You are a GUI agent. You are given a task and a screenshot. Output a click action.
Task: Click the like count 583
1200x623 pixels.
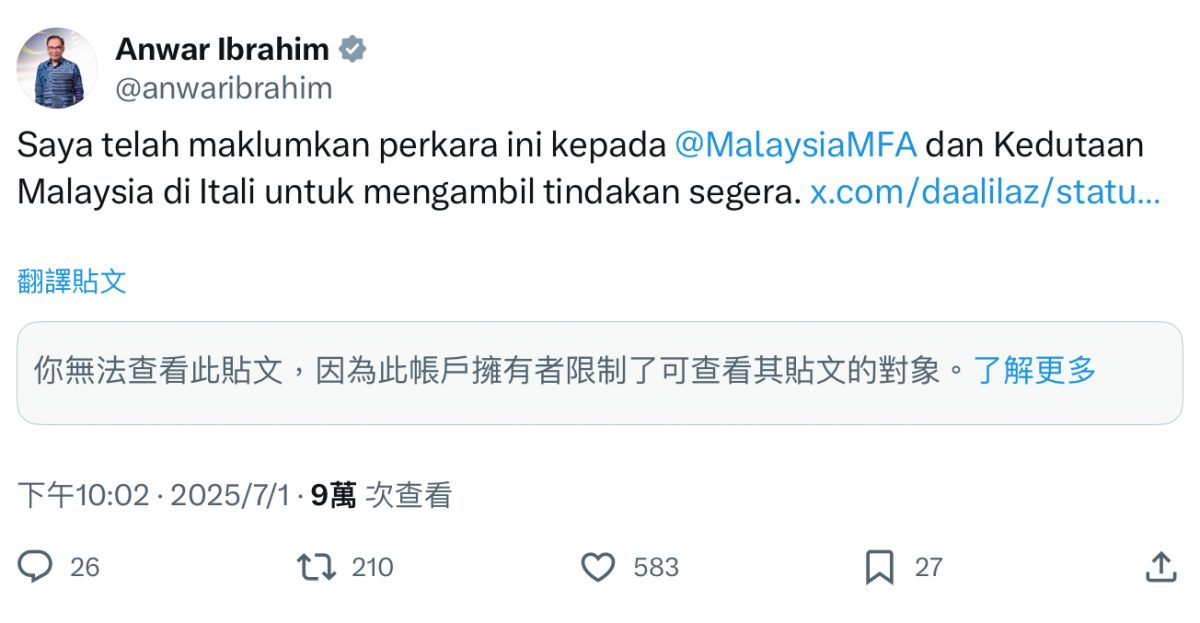656,568
